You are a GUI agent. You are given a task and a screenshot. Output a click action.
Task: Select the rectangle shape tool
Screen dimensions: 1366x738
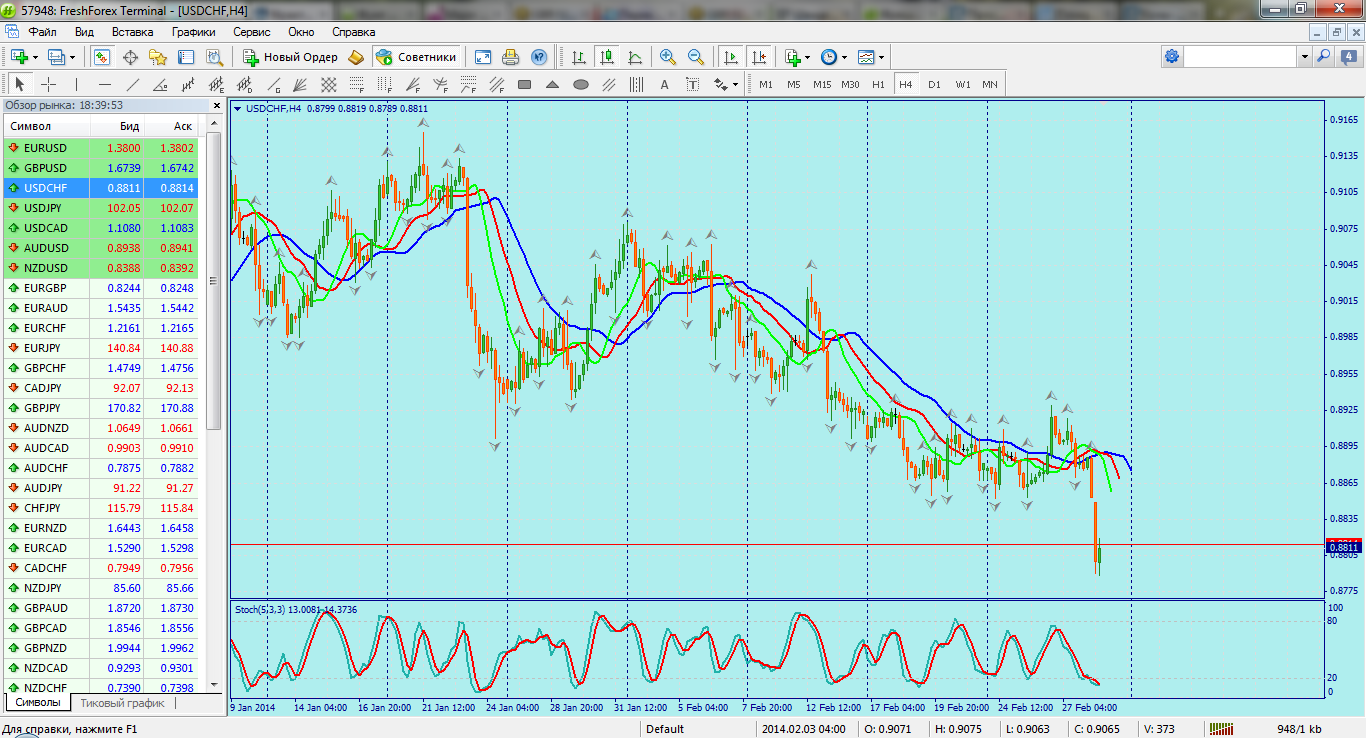coord(524,85)
